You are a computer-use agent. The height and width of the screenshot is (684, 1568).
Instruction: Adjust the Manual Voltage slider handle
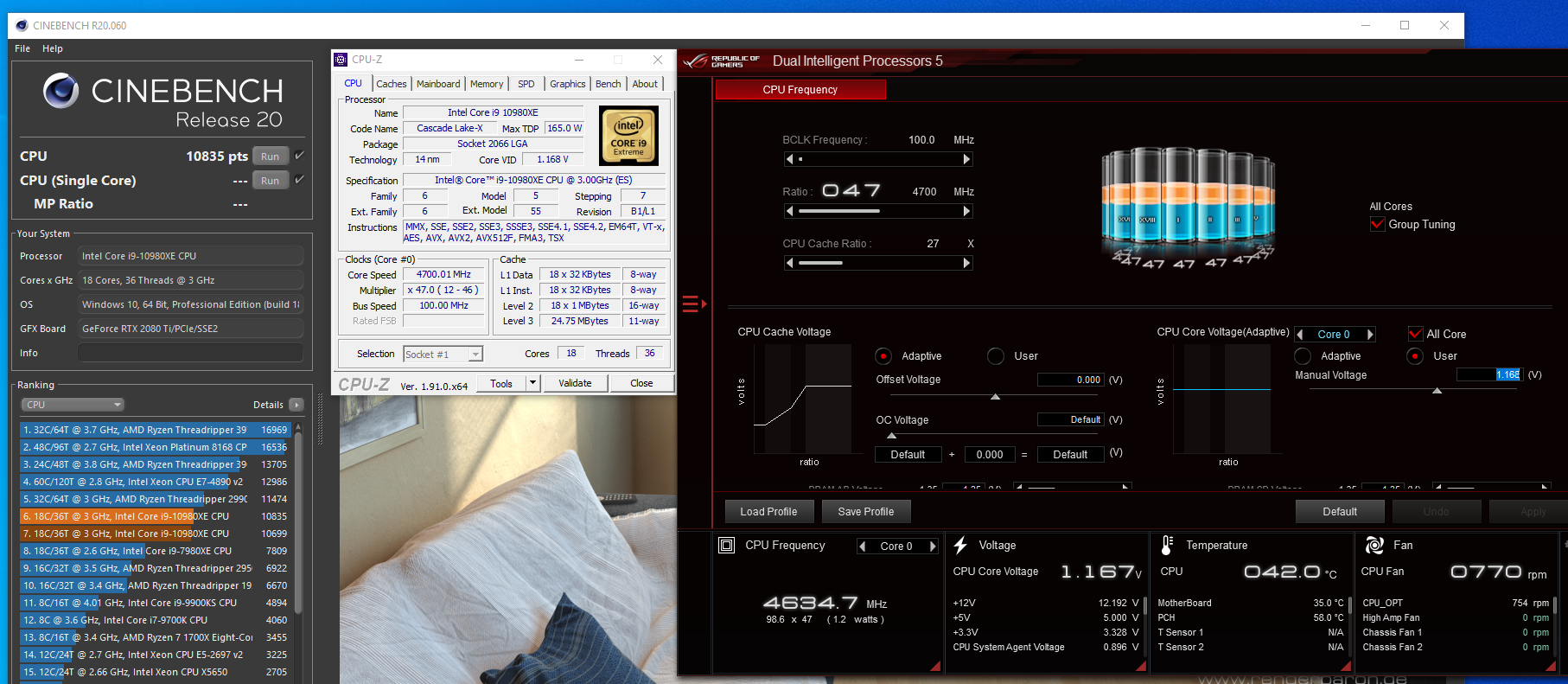click(x=1437, y=391)
